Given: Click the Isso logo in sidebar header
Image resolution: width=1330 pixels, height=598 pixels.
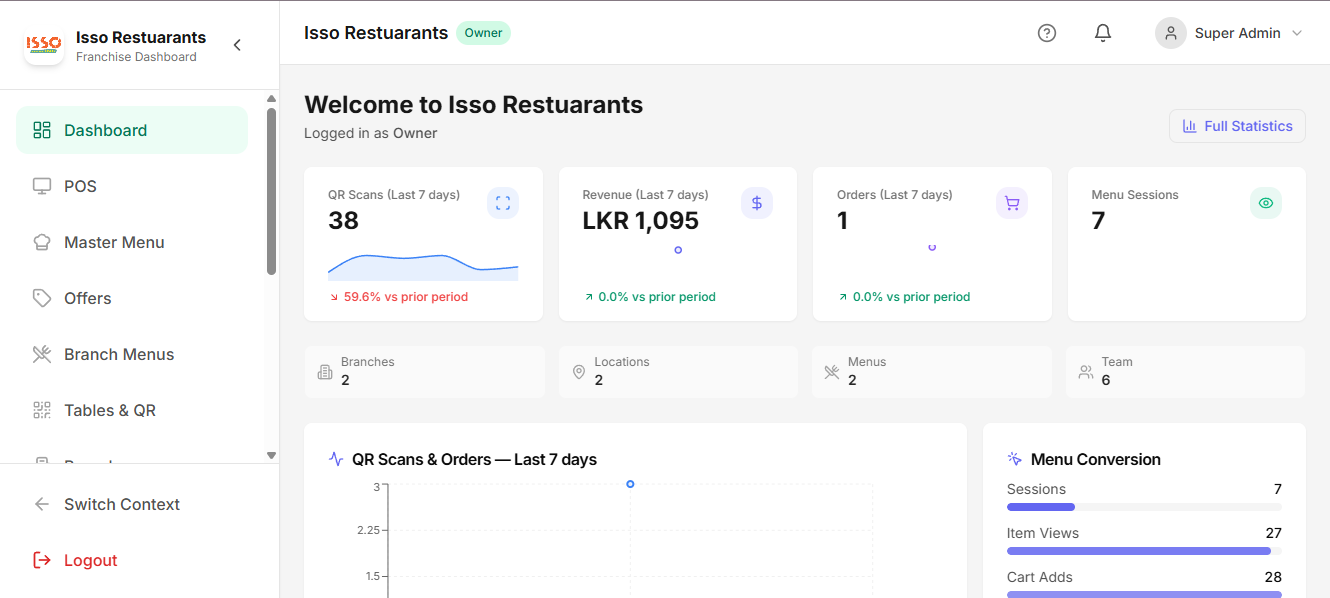Looking at the screenshot, I should (x=44, y=45).
